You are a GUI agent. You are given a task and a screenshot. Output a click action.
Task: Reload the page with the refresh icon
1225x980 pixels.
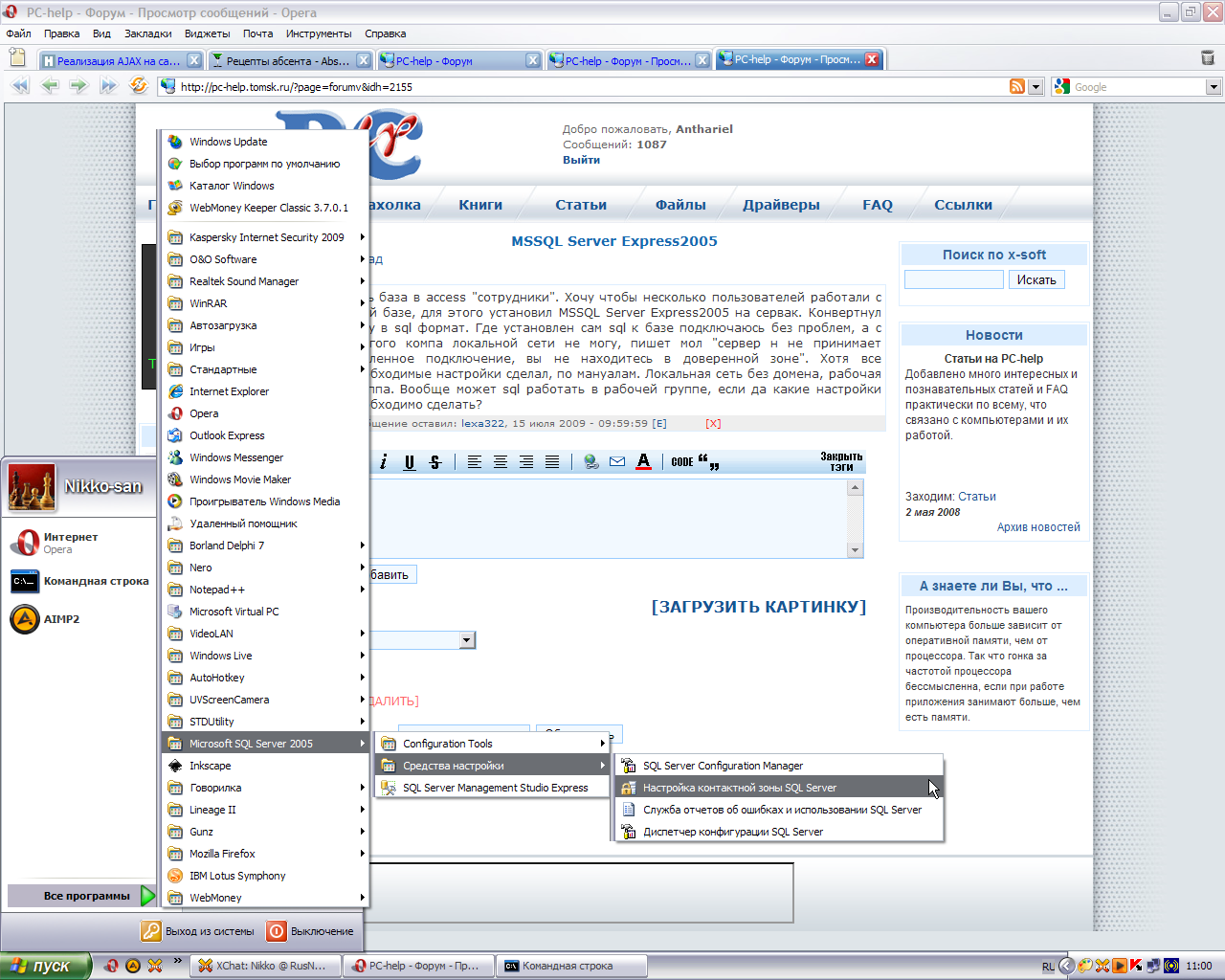(x=139, y=86)
